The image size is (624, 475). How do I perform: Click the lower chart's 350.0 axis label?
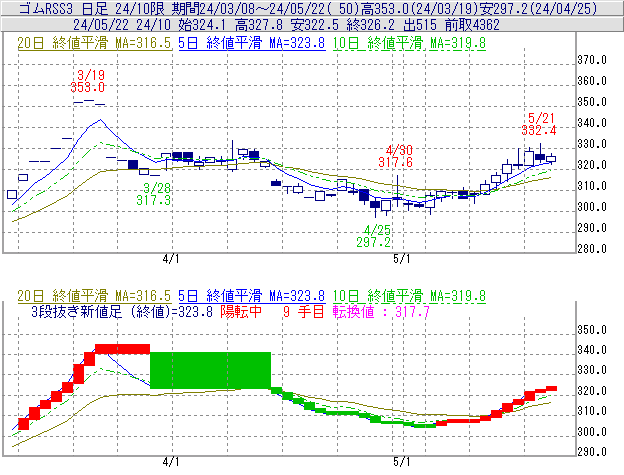click(x=592, y=330)
